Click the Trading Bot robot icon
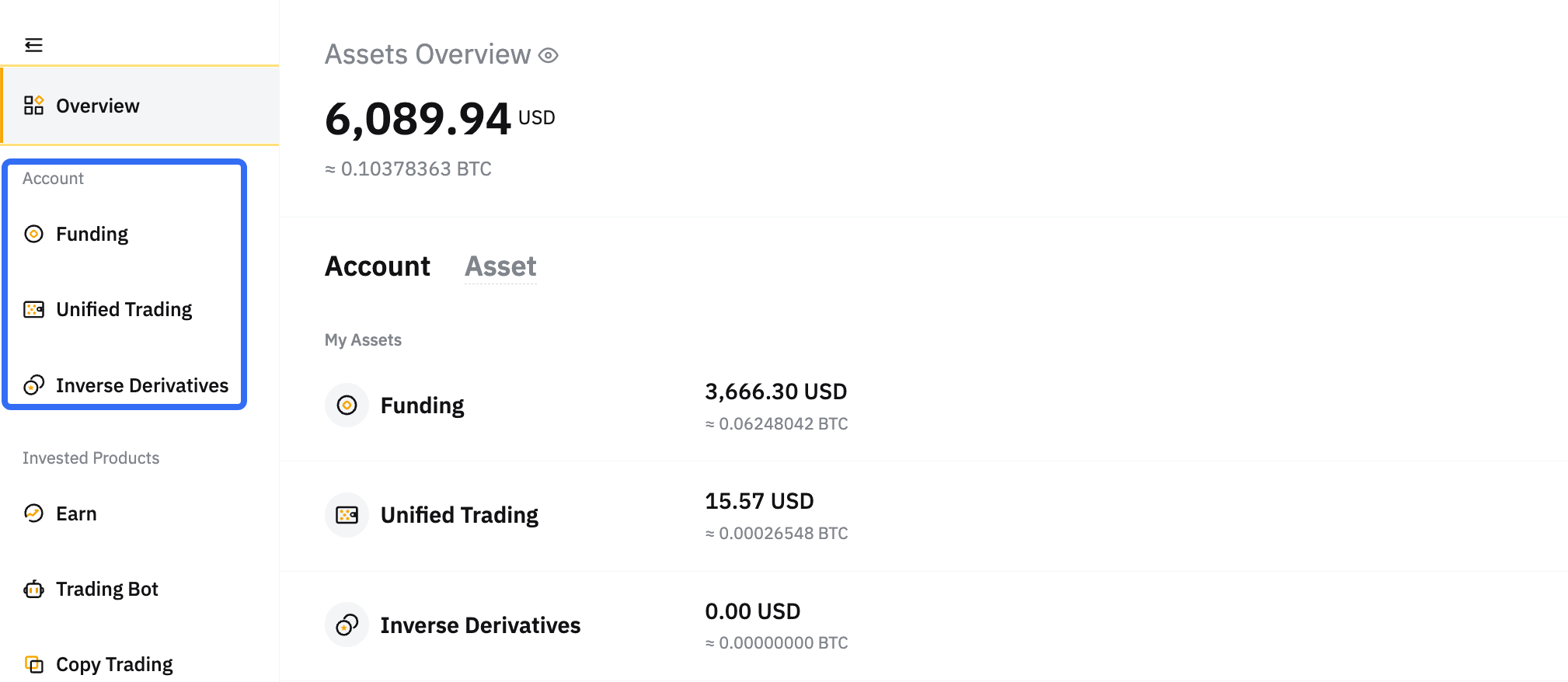Image resolution: width=1568 pixels, height=682 pixels. (x=33, y=589)
